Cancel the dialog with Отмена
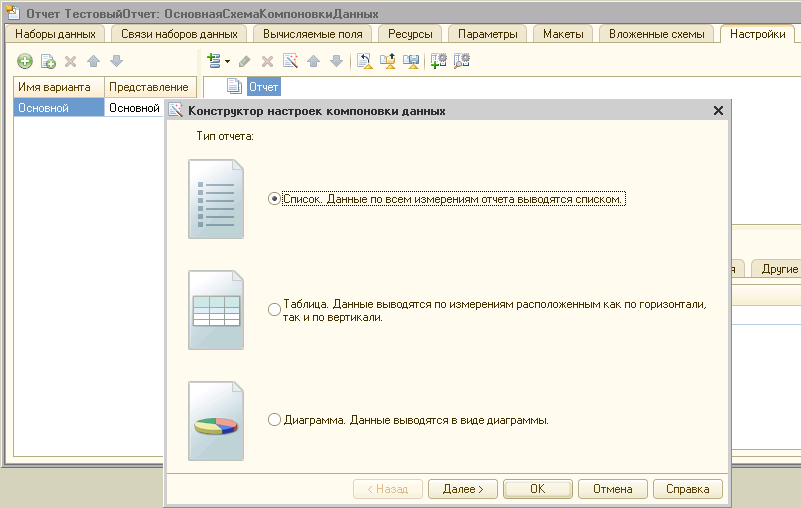Screen dimensions: 801x508 [612, 489]
